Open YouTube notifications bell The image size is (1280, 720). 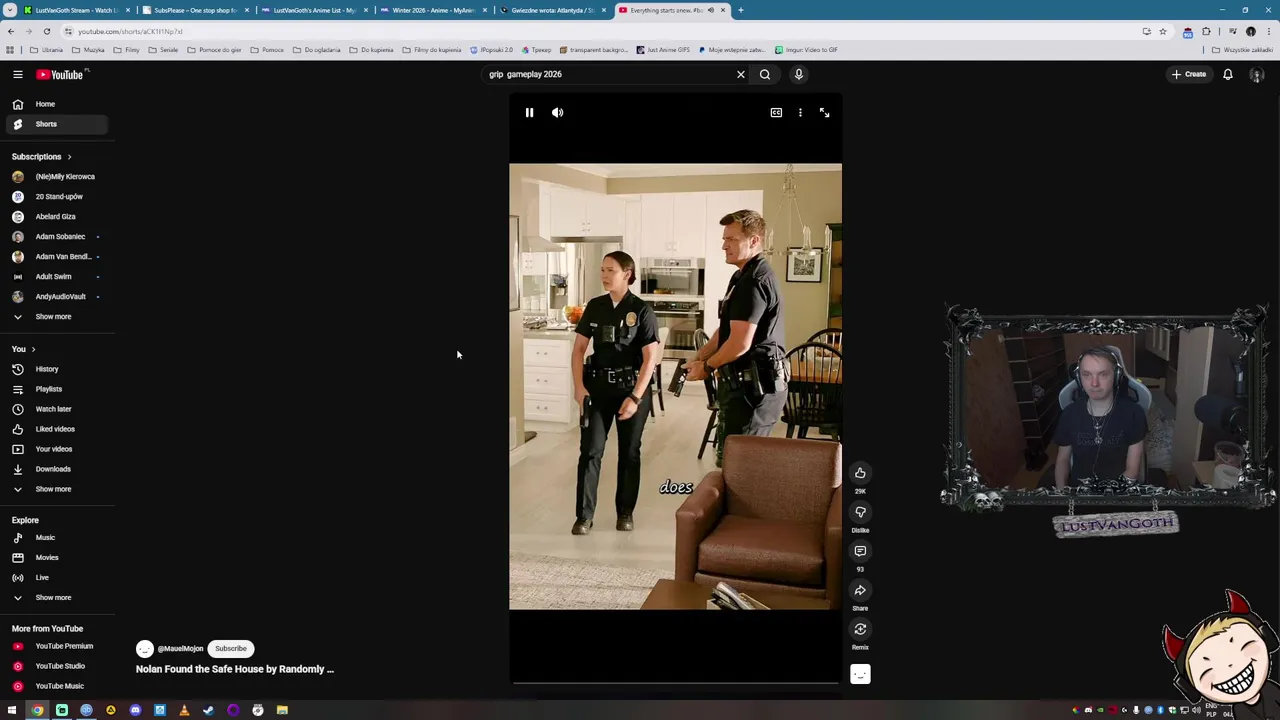click(x=1228, y=74)
